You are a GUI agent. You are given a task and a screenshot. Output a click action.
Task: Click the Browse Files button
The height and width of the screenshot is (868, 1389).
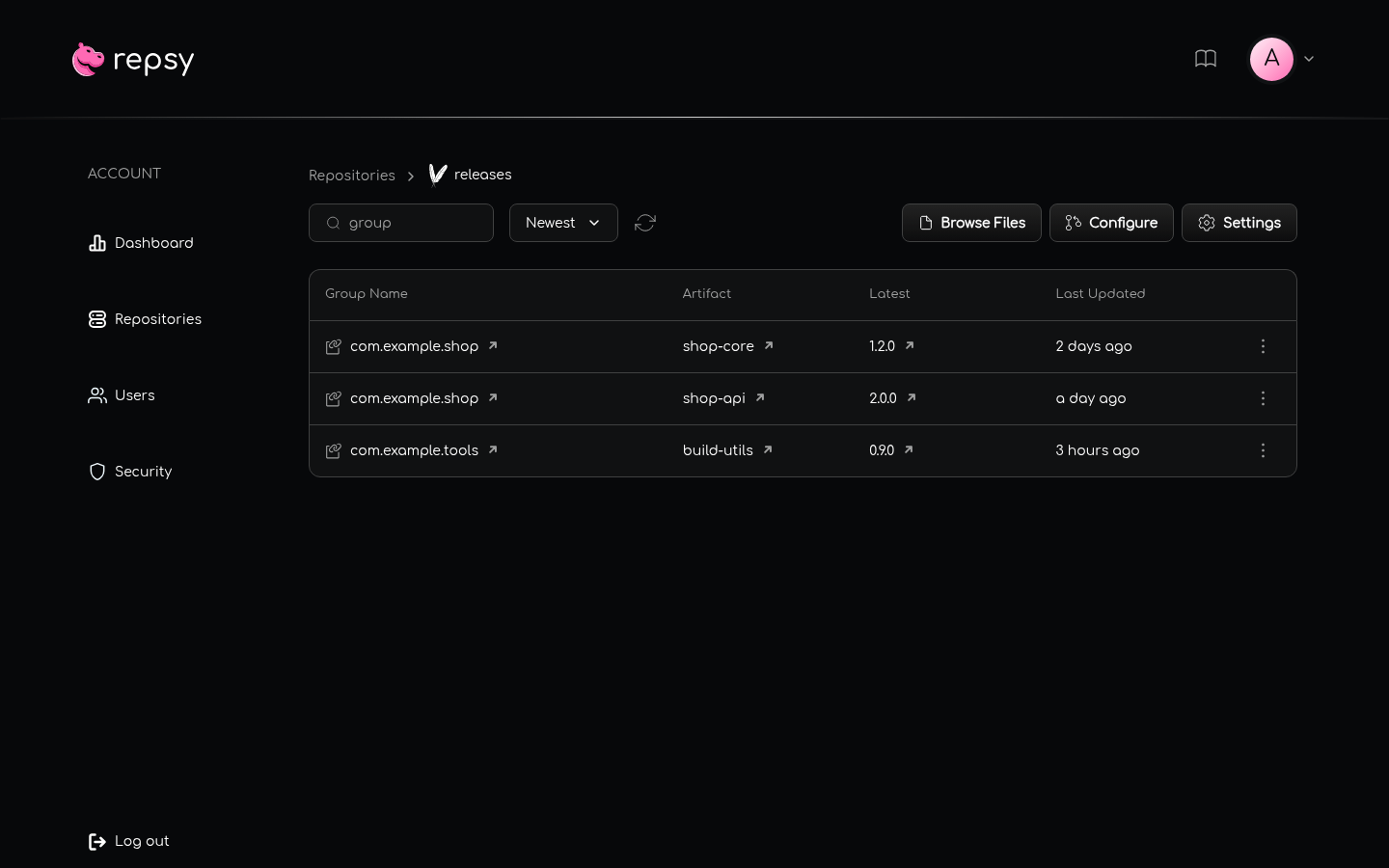click(971, 223)
